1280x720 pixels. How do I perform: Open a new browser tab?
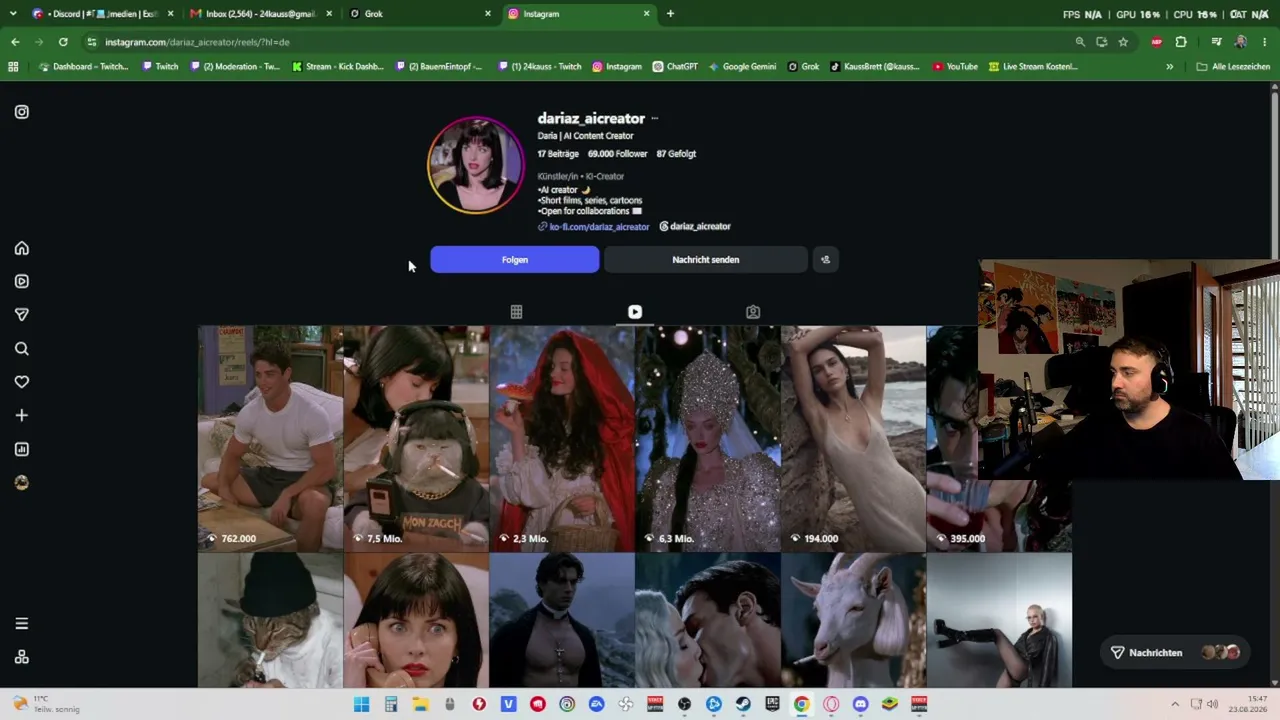(670, 14)
